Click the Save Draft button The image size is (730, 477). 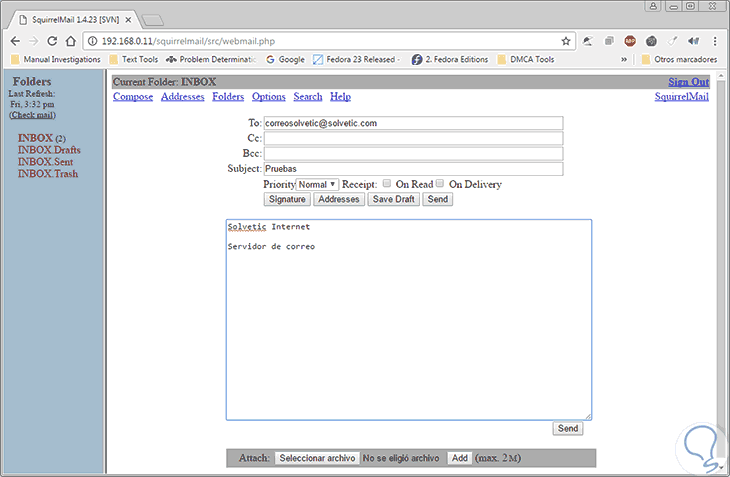[x=393, y=199]
